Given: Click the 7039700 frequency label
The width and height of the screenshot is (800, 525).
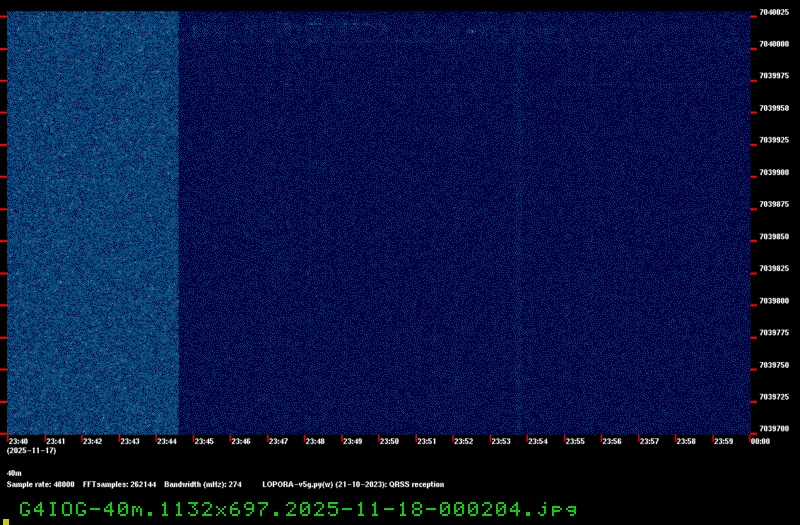Looking at the screenshot, I should [x=774, y=428].
